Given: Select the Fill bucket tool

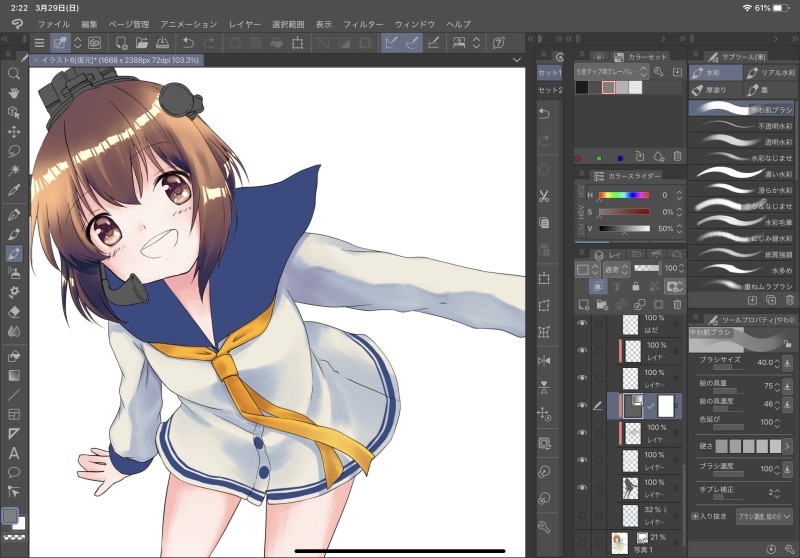Looking at the screenshot, I should [14, 356].
